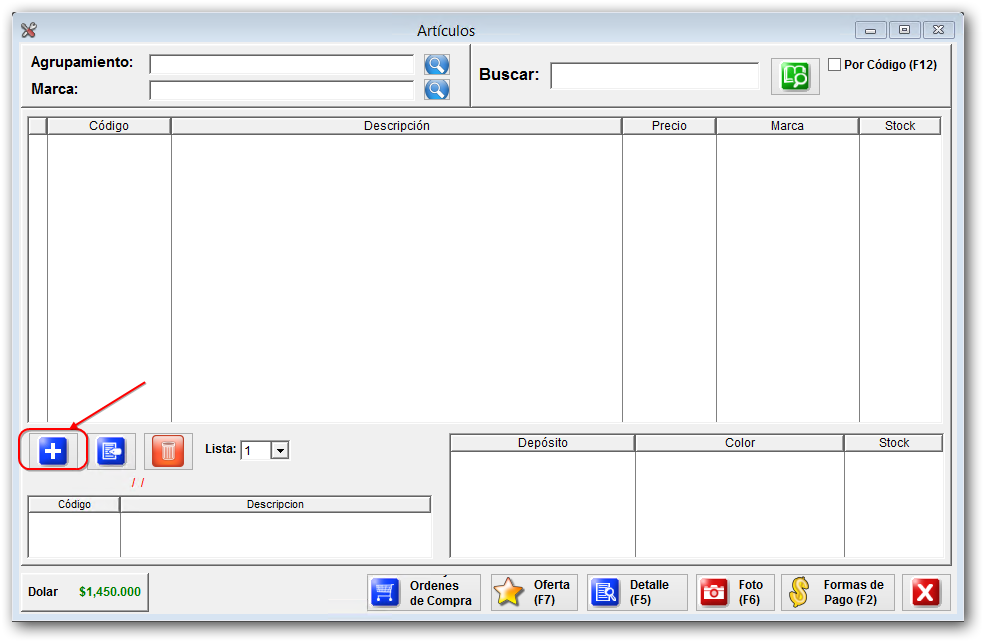Click the red X exit button
Screen dimensions: 984x642
tap(926, 592)
